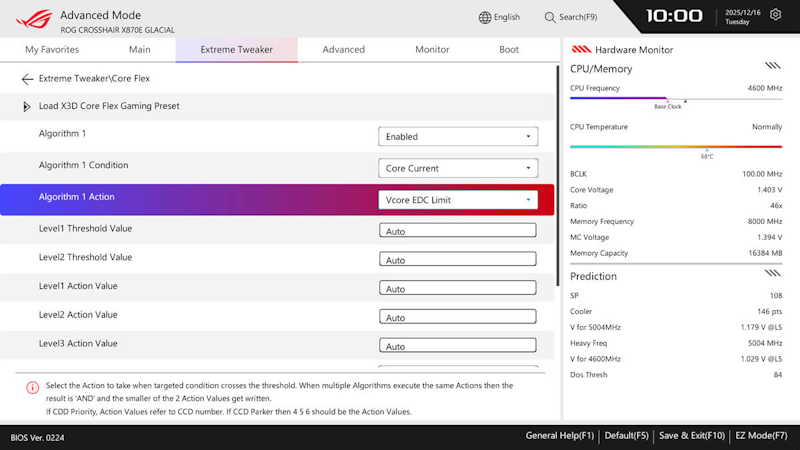The width and height of the screenshot is (800, 450).
Task: Click Hardware Monitor stripes icon
Action: point(581,49)
